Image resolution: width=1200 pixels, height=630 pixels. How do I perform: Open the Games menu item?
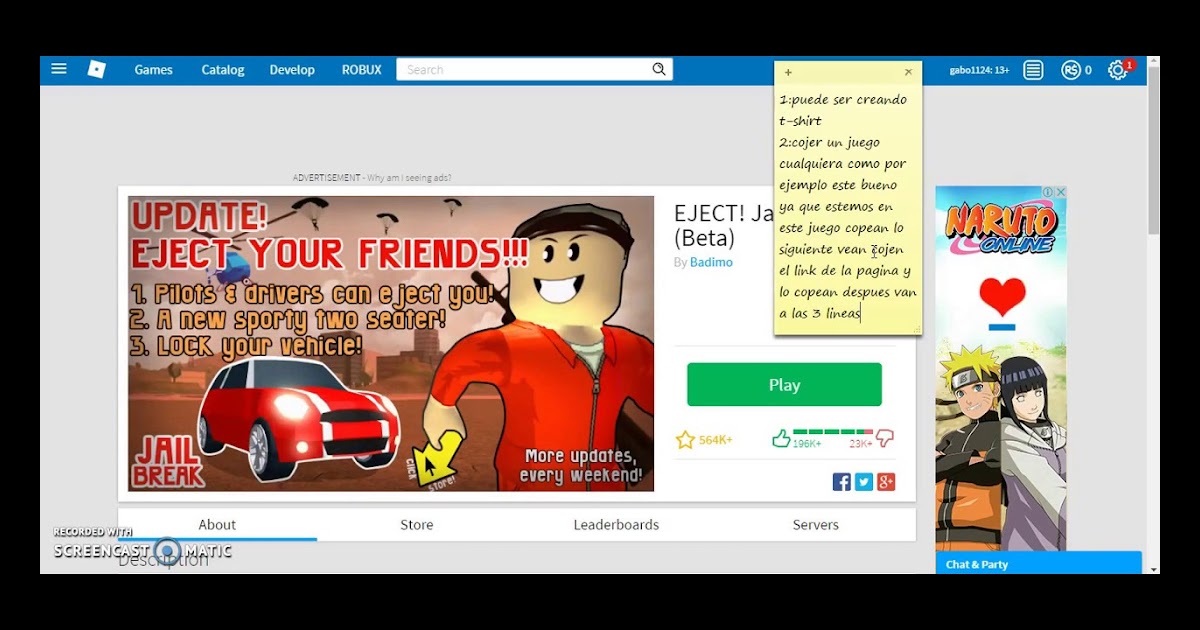[154, 70]
